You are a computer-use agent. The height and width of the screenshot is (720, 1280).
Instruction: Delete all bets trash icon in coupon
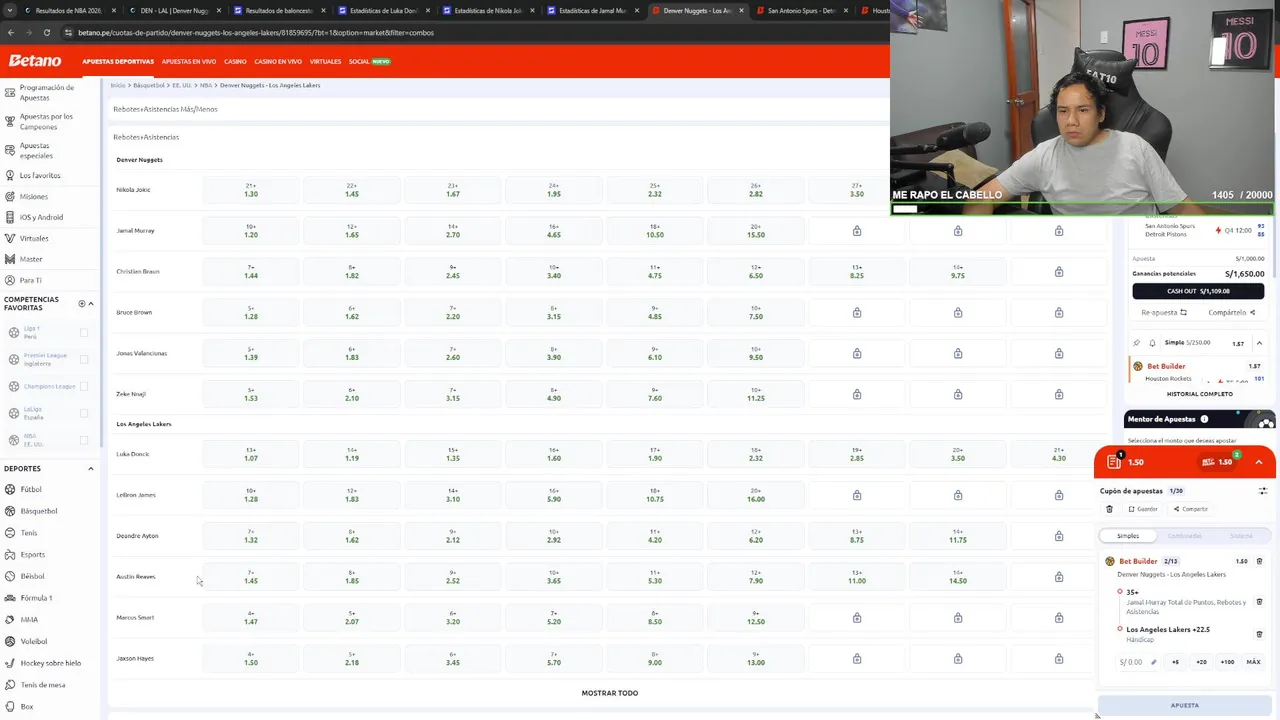pyautogui.click(x=1109, y=509)
